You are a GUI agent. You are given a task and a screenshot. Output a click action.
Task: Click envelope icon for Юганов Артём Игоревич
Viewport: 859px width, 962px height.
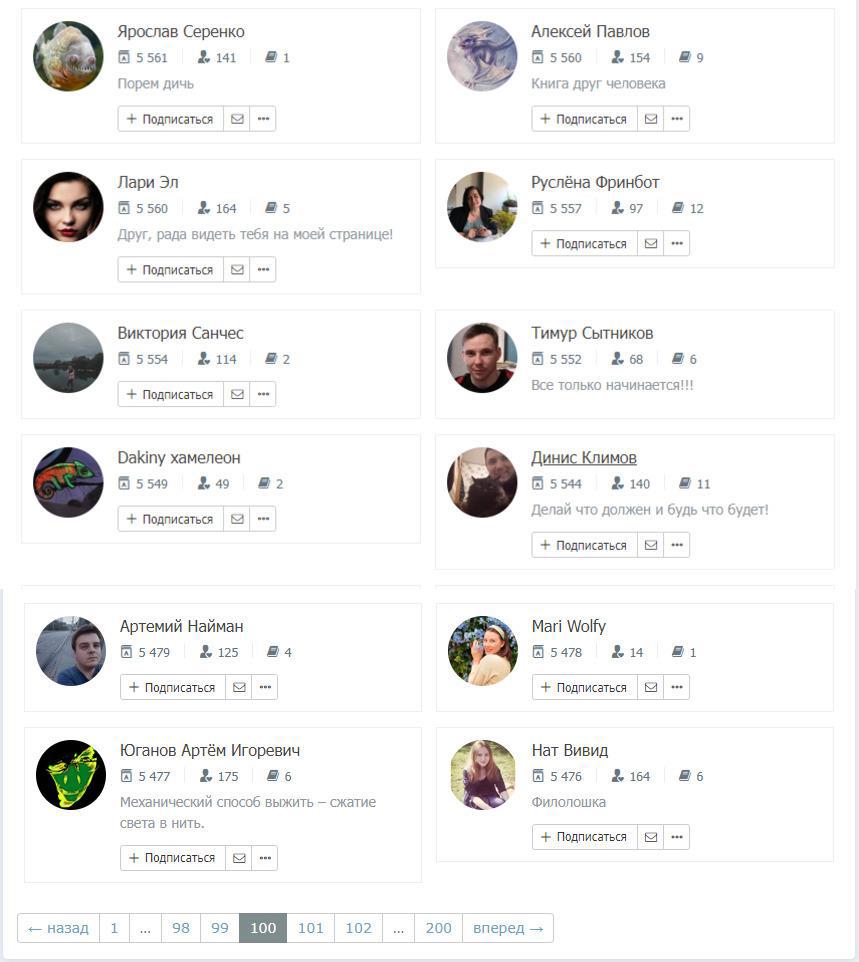point(239,858)
